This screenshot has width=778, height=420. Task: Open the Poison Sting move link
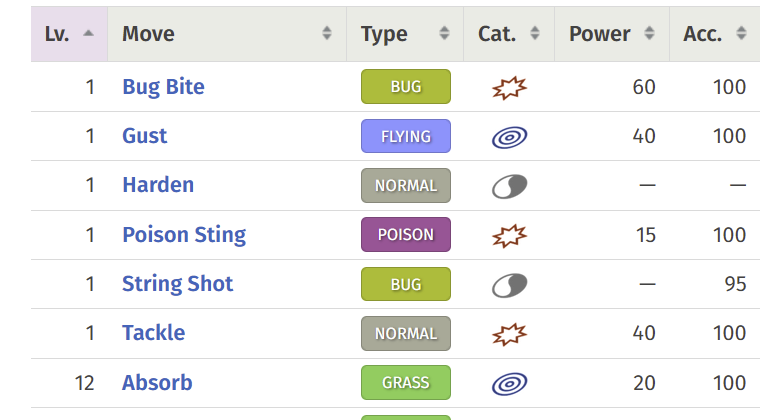click(184, 235)
